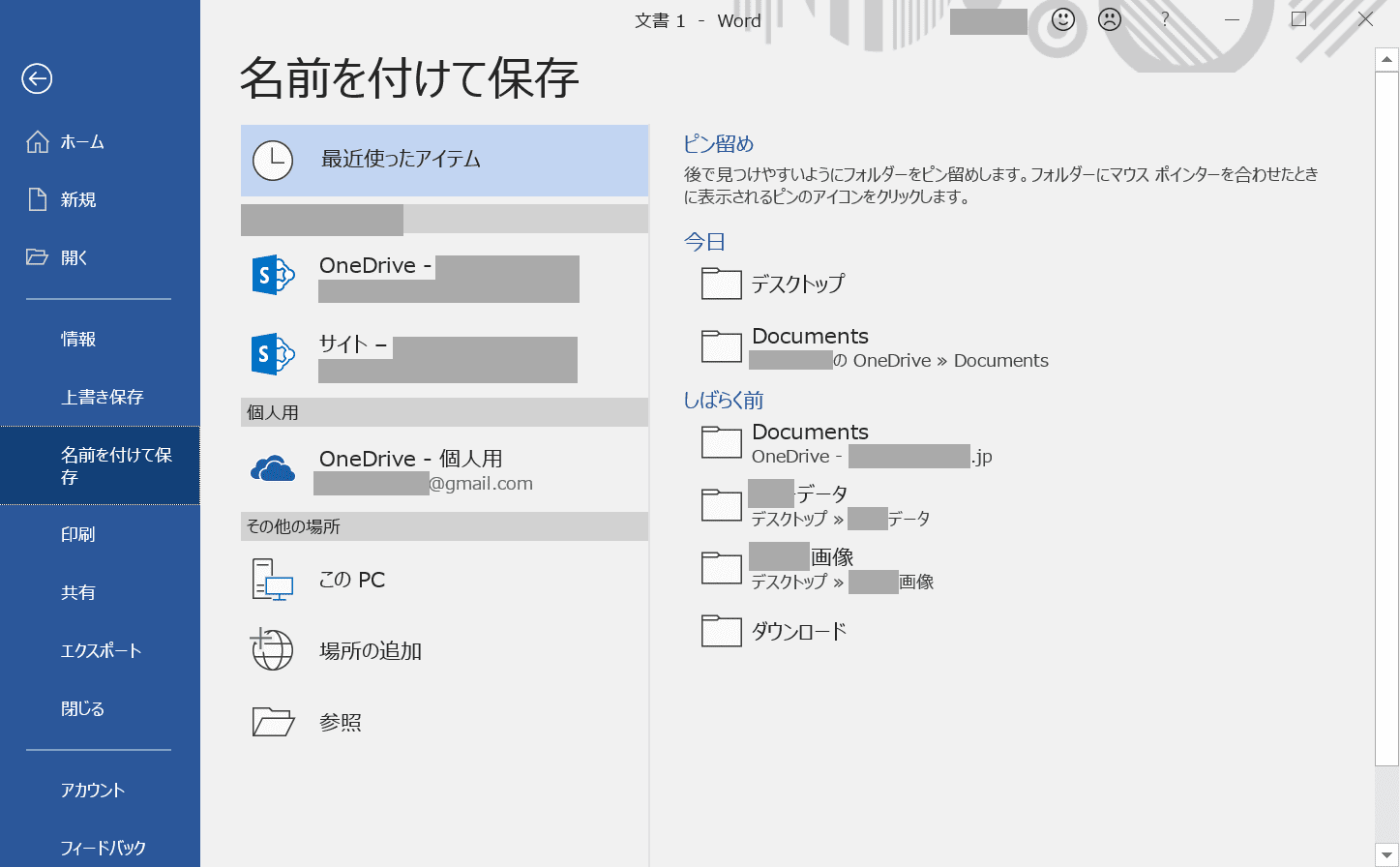Send a frown feedback face icon

coord(1110,19)
